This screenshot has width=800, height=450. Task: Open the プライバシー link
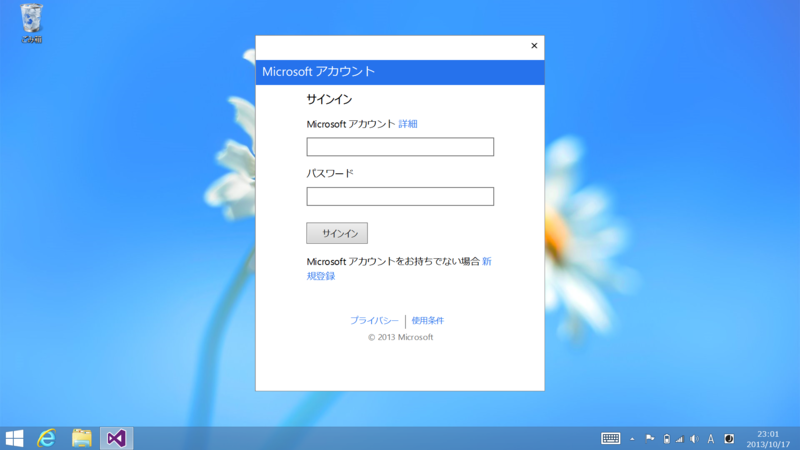[374, 320]
